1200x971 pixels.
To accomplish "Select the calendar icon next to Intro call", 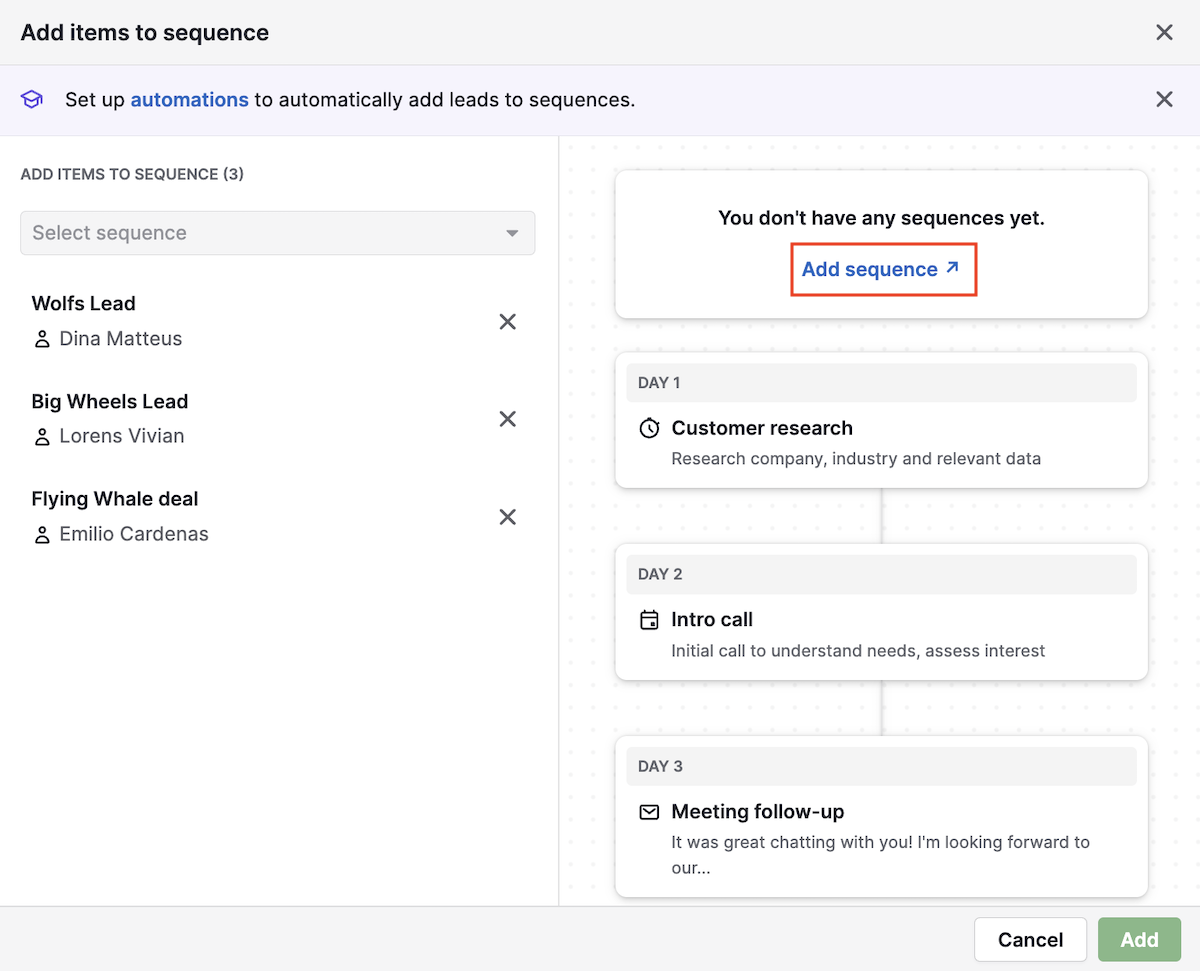I will [x=649, y=620].
